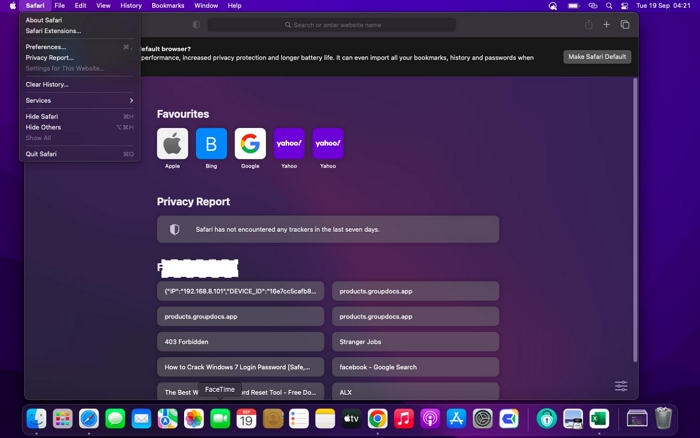Select Hide Others menu item

click(x=79, y=127)
